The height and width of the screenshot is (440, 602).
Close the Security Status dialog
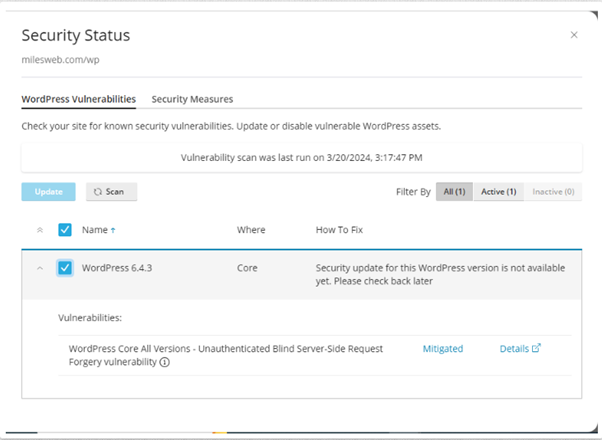click(574, 35)
